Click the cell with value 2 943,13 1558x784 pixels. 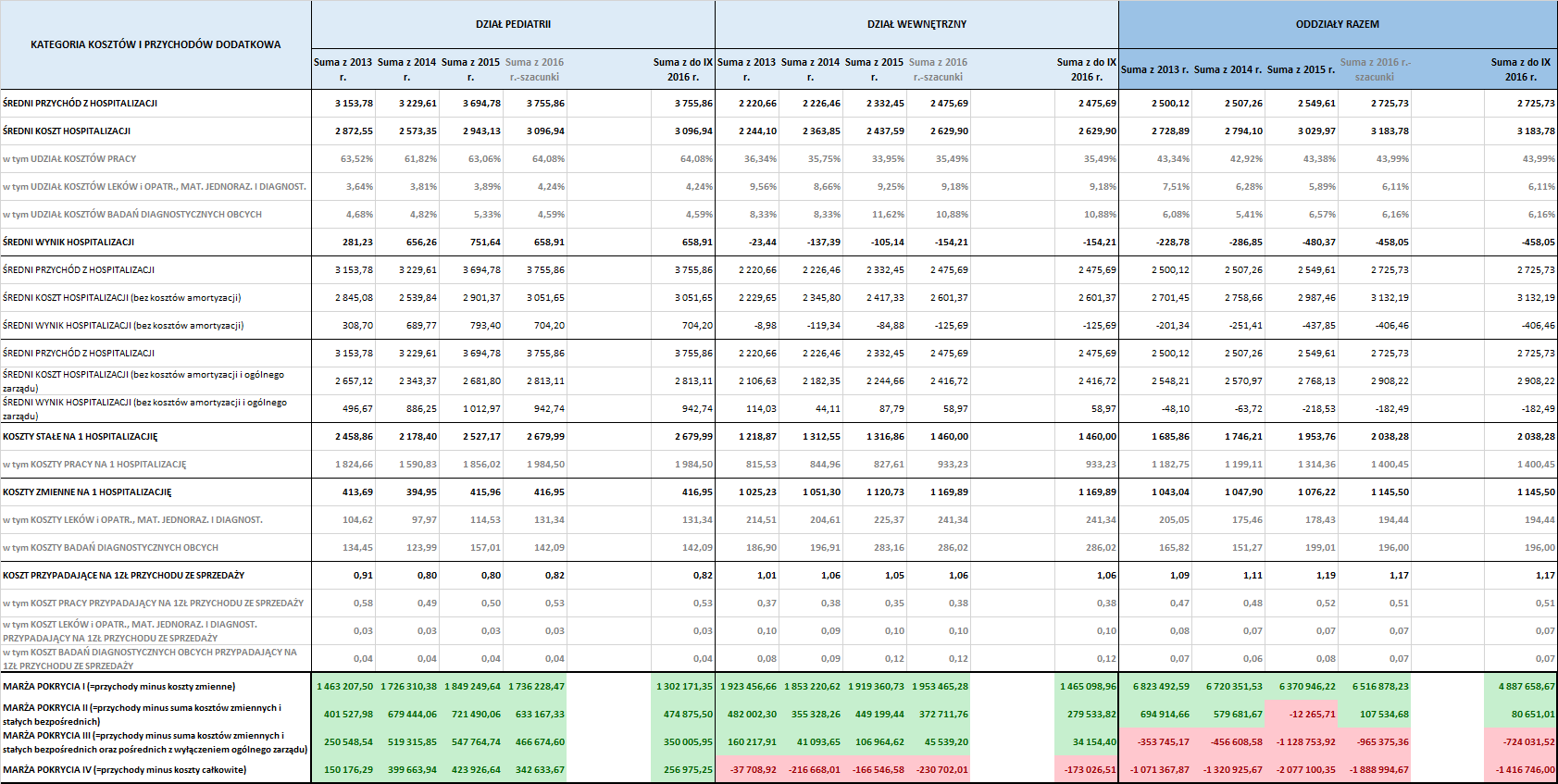(x=471, y=131)
